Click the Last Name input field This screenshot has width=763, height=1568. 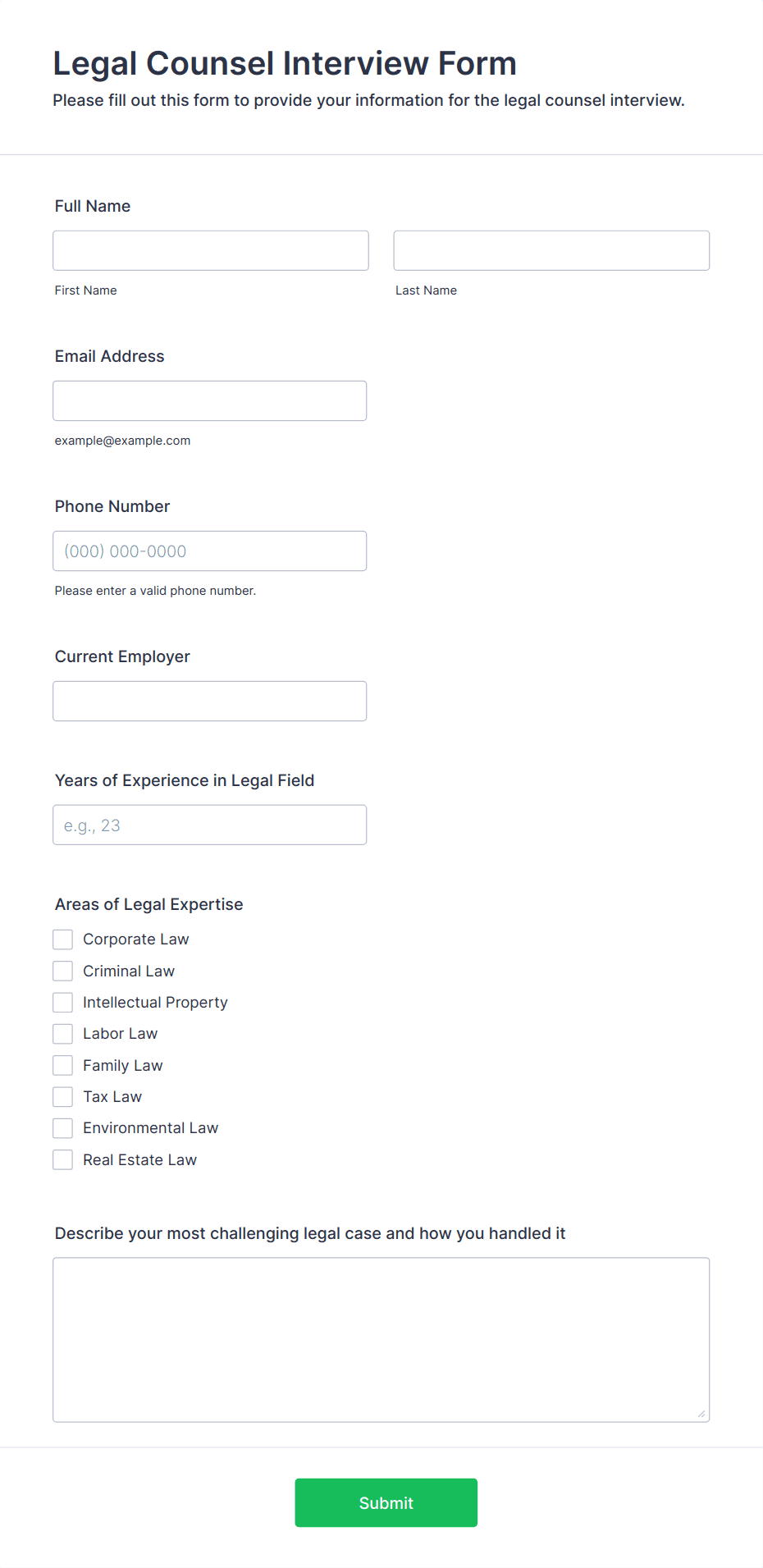pyautogui.click(x=551, y=250)
